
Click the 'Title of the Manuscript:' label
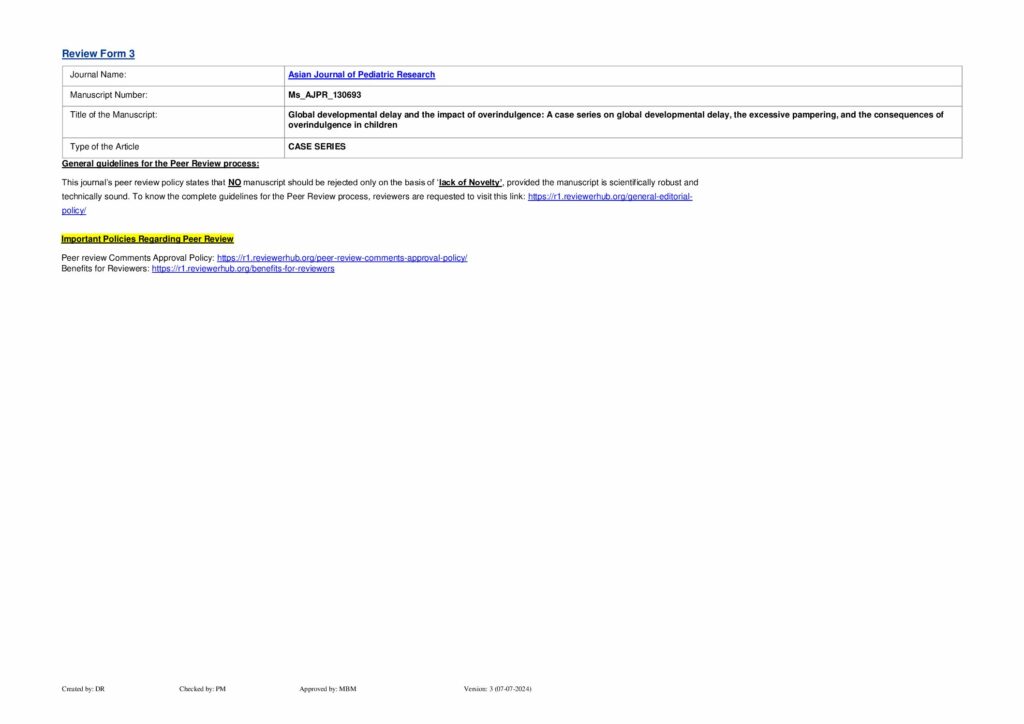[x=113, y=115]
